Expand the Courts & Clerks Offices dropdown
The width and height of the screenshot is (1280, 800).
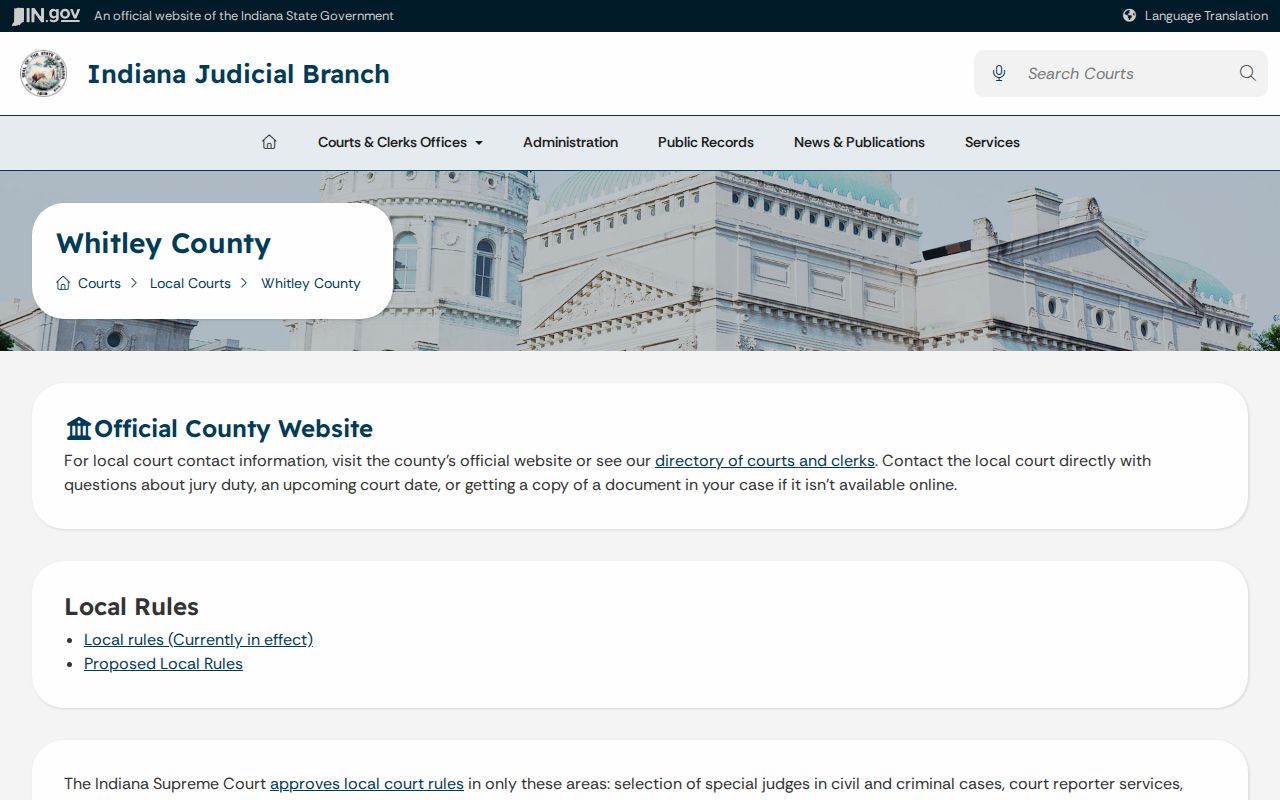[x=400, y=142]
